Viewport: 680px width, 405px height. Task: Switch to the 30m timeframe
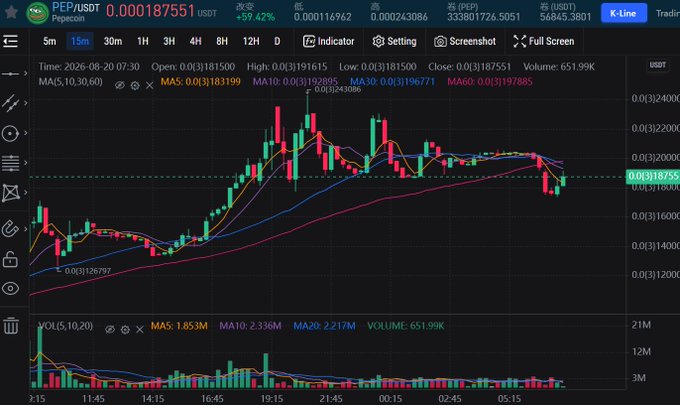pyautogui.click(x=113, y=41)
